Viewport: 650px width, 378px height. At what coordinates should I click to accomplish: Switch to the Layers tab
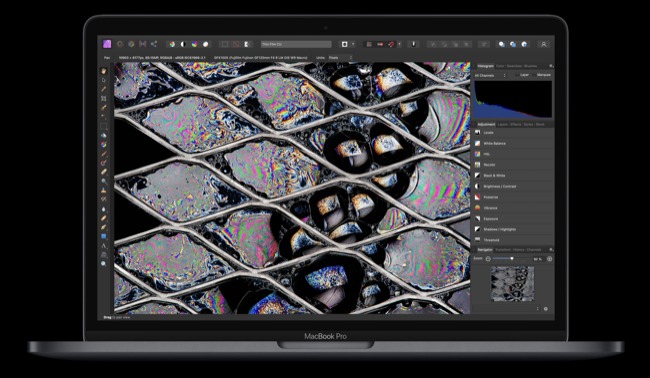pos(502,124)
